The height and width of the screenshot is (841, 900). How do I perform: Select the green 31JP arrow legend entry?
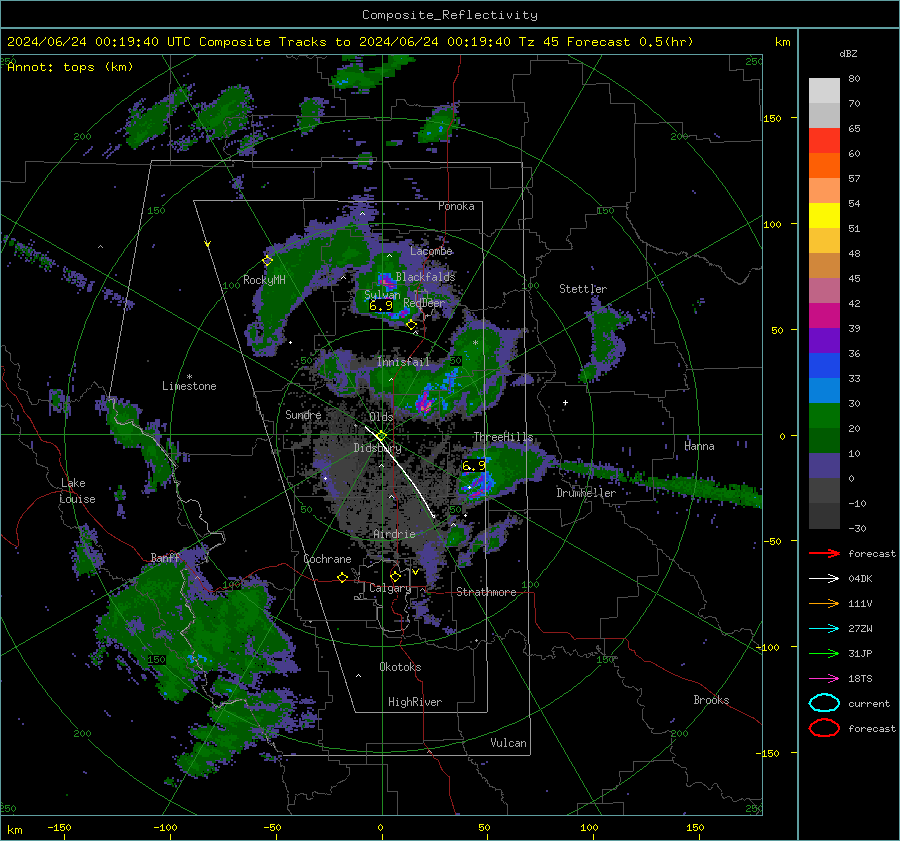[824, 653]
